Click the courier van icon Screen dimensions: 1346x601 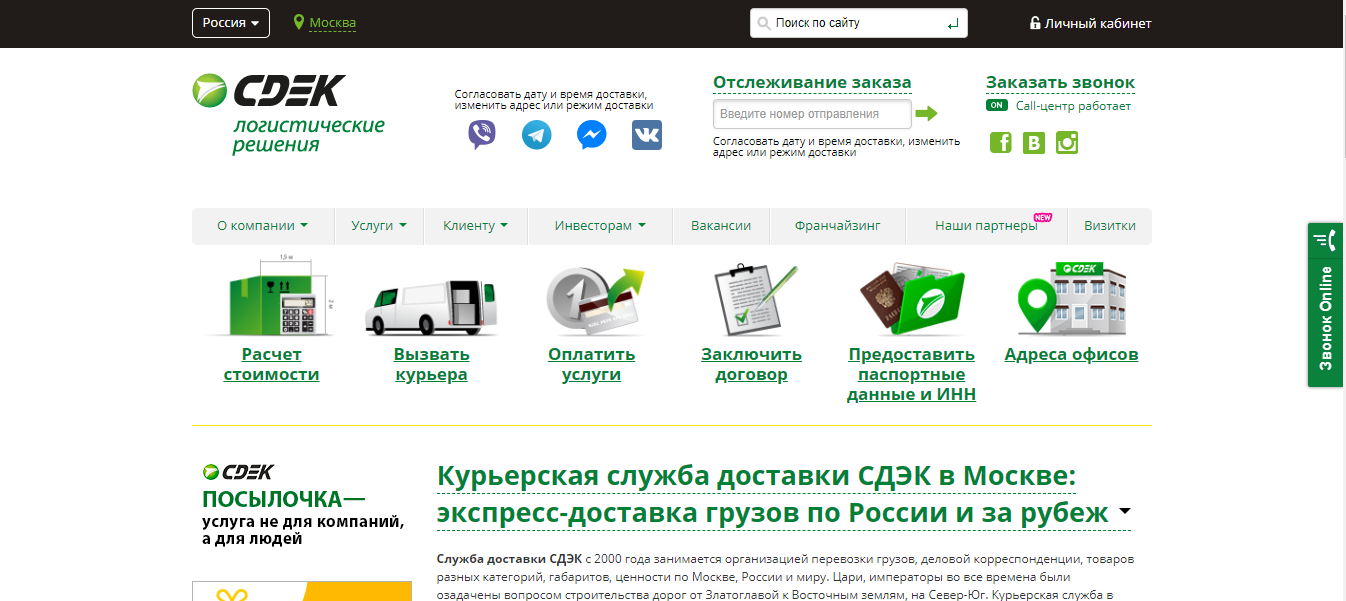(431, 306)
